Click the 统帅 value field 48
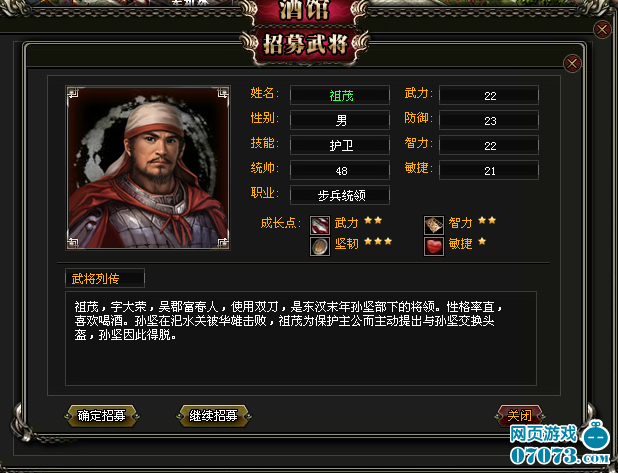The height and width of the screenshot is (473, 618). [340, 170]
